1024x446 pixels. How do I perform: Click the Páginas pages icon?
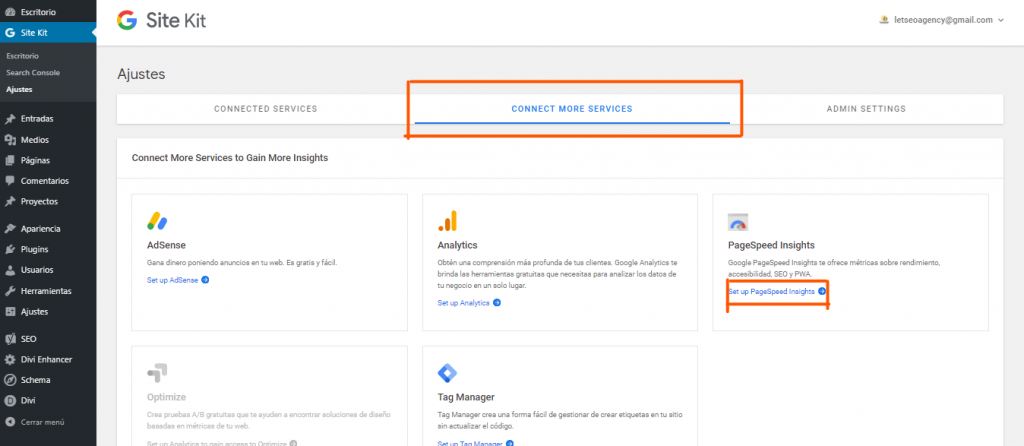click(x=10, y=160)
